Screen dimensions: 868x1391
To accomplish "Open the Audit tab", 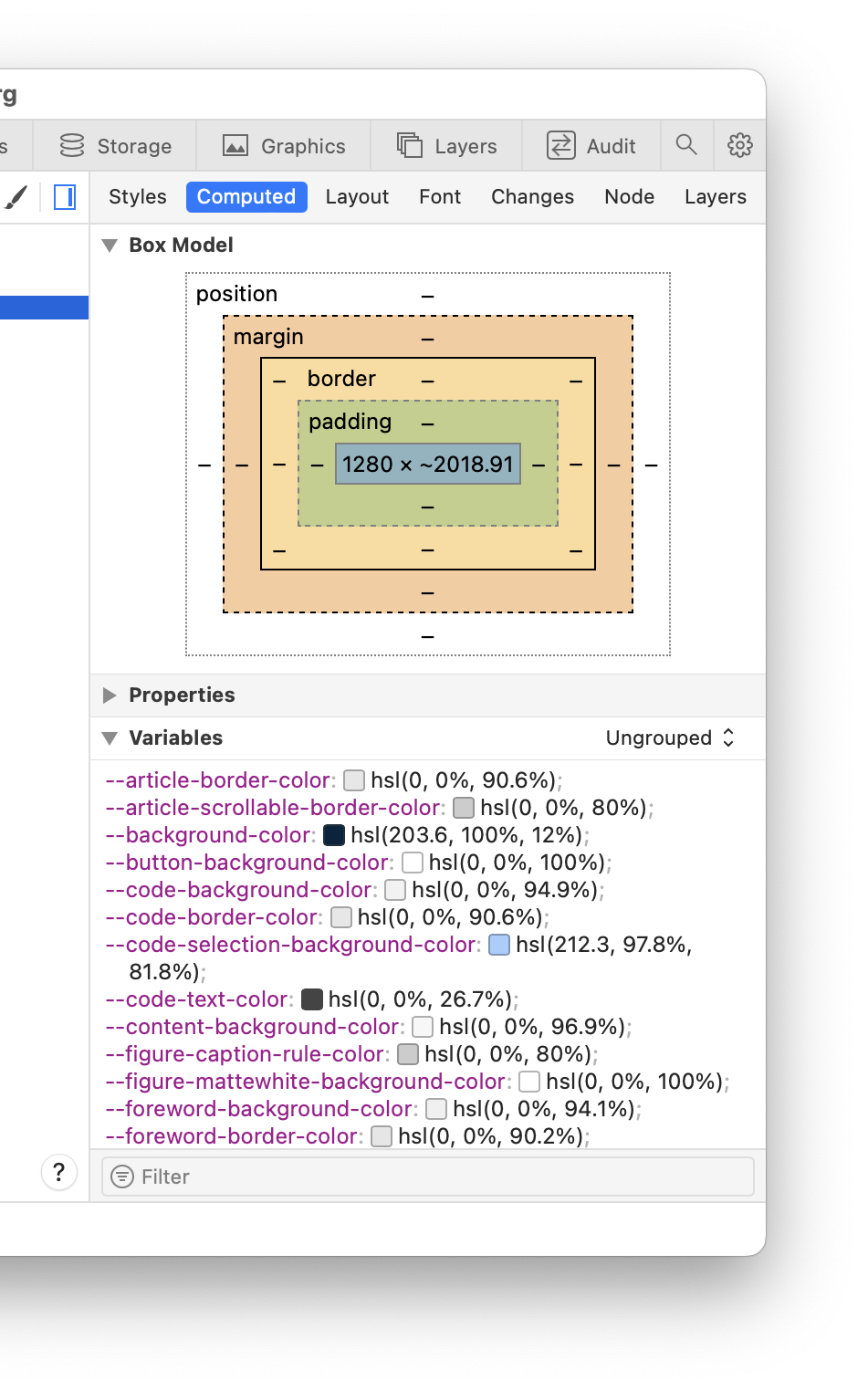I will 591,146.
